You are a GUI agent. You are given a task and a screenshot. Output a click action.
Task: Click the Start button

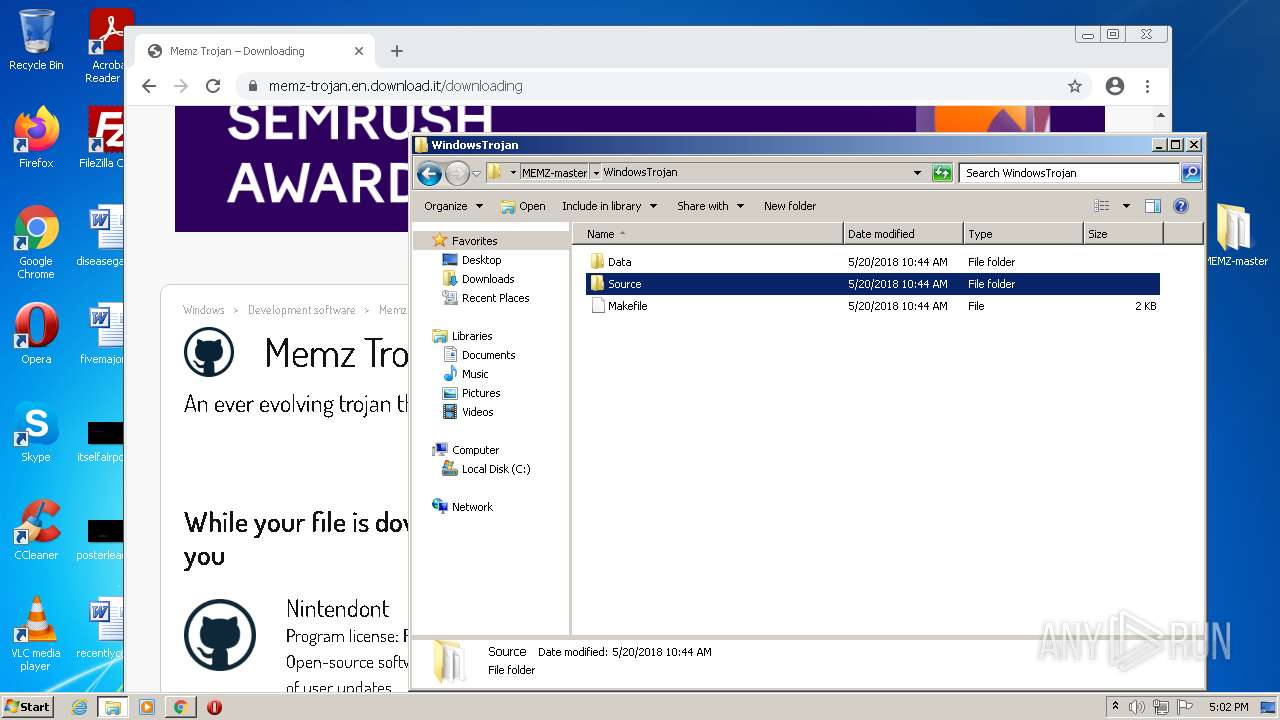tap(28, 707)
